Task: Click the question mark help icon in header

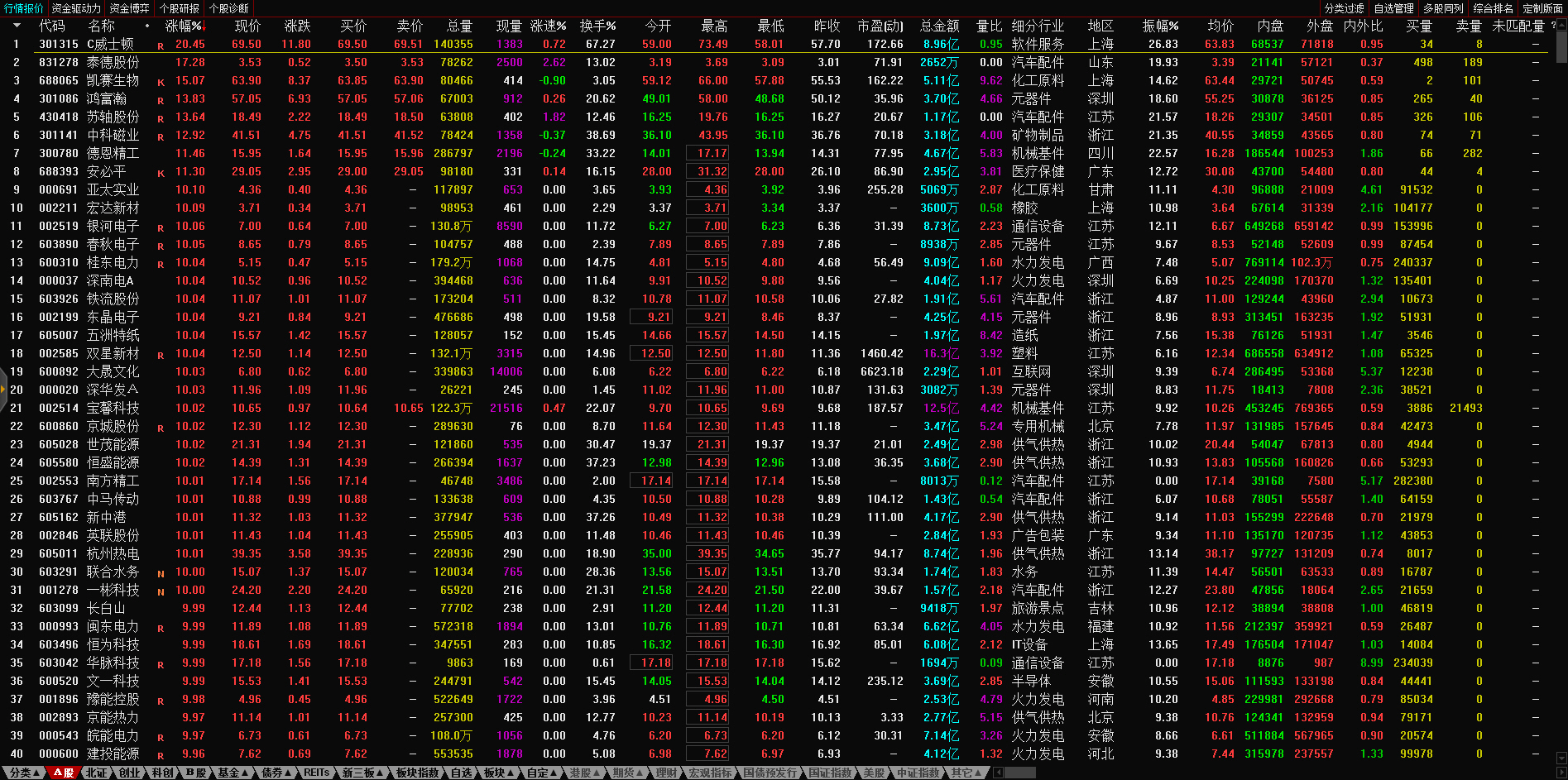Action: point(1553,26)
